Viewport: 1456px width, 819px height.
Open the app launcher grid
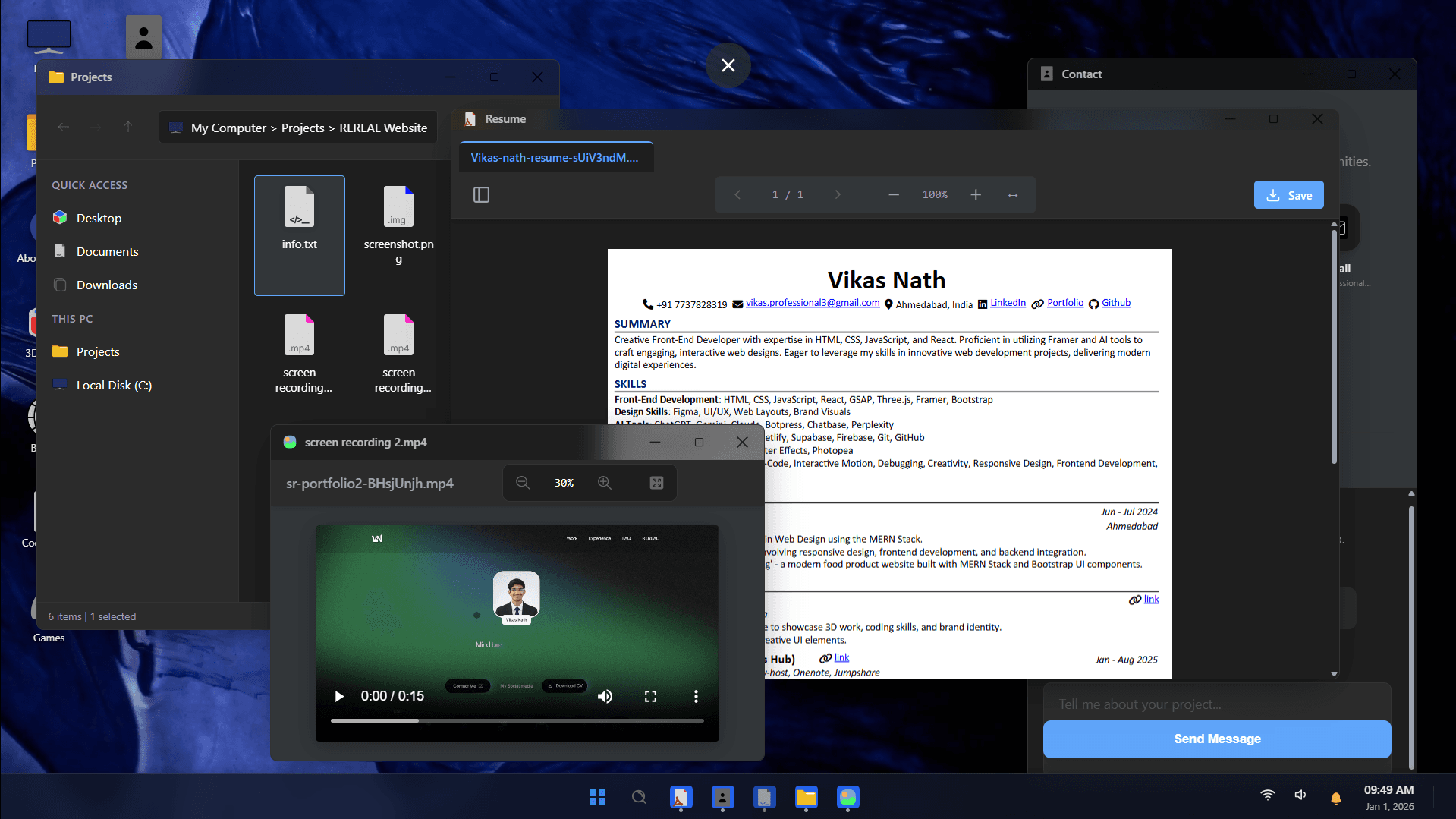pyautogui.click(x=597, y=797)
